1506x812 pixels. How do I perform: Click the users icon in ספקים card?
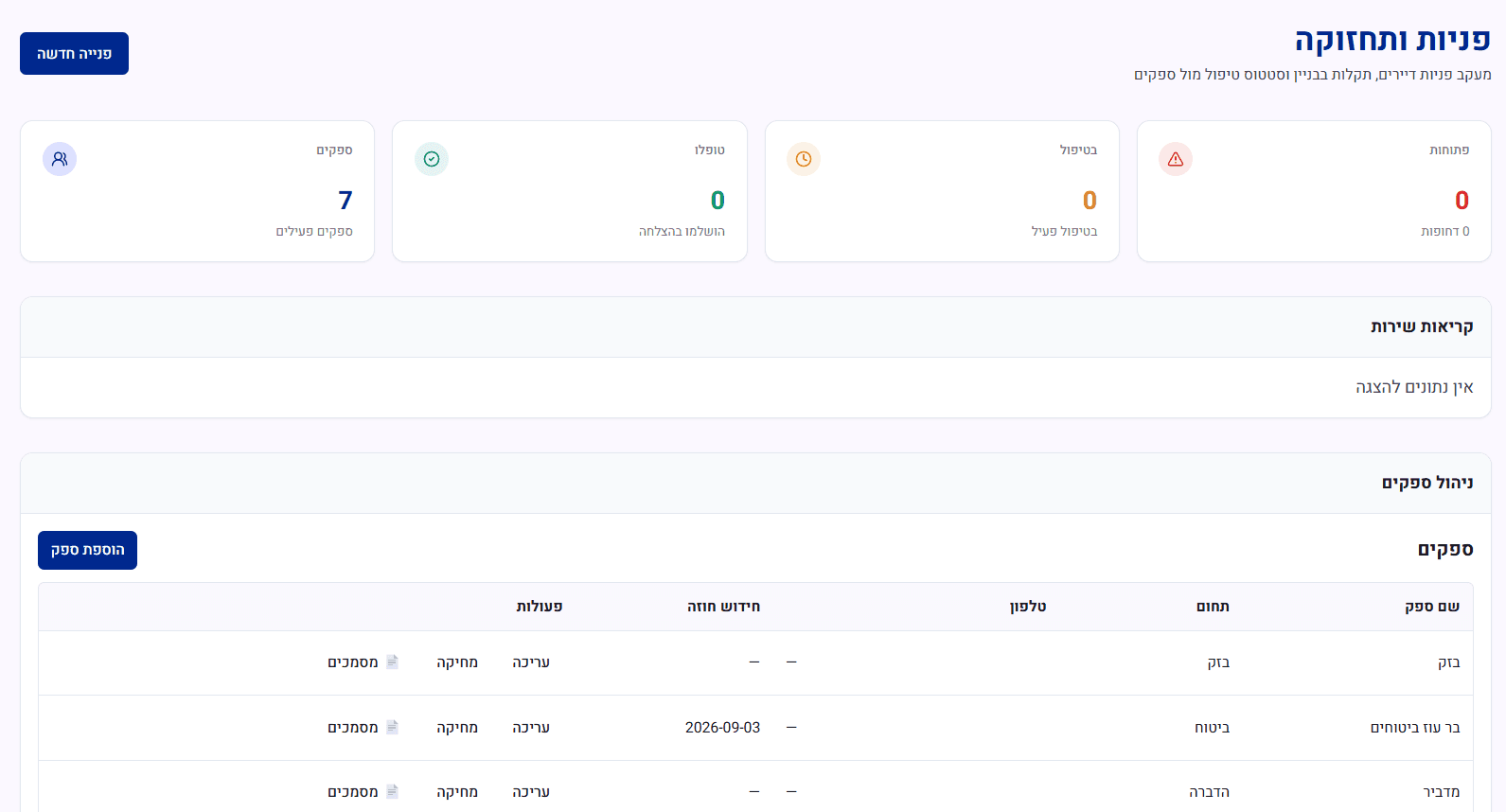pos(59,159)
